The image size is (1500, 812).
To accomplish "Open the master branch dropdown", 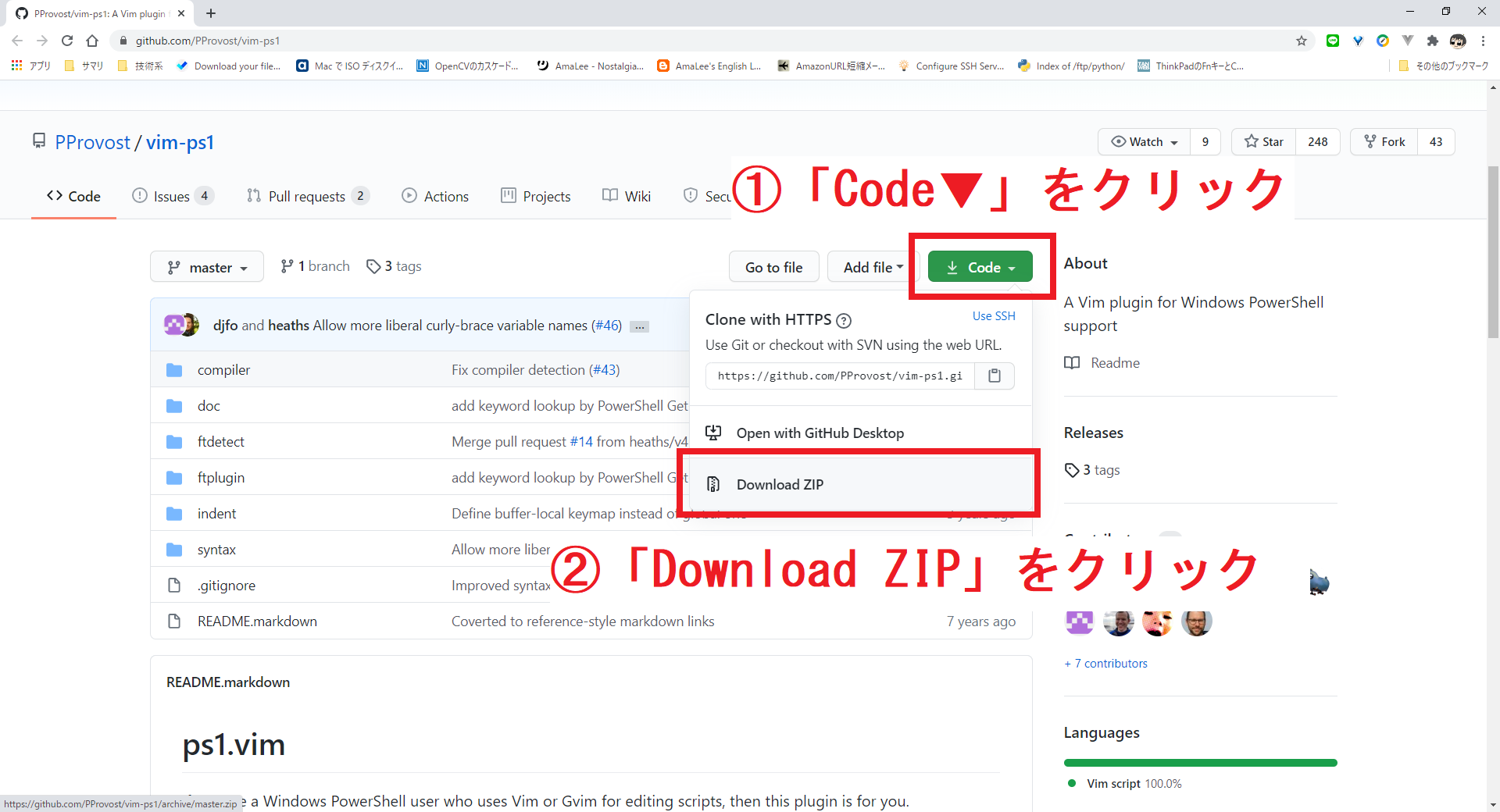I will [207, 267].
